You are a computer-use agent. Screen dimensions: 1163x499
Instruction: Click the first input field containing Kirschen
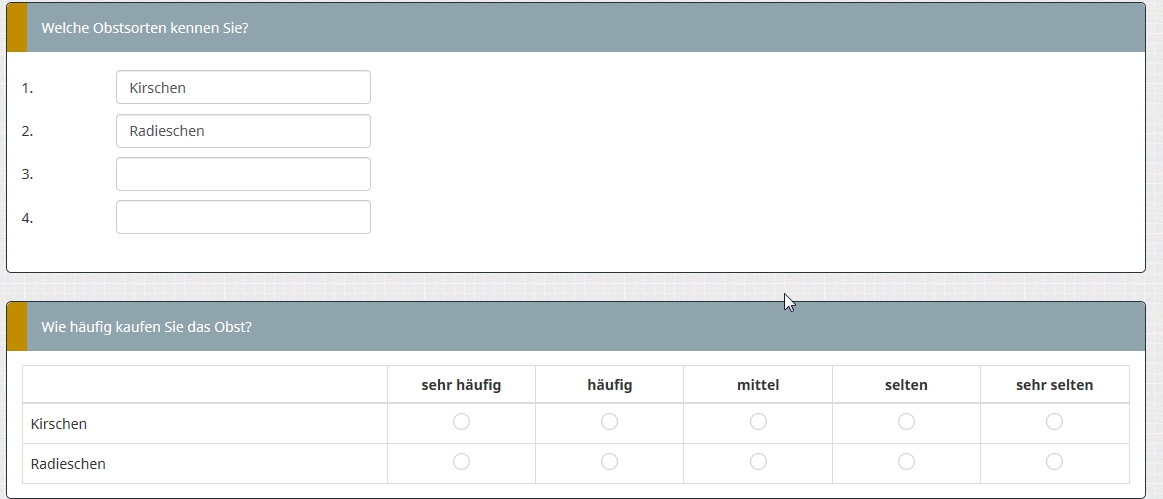(243, 87)
